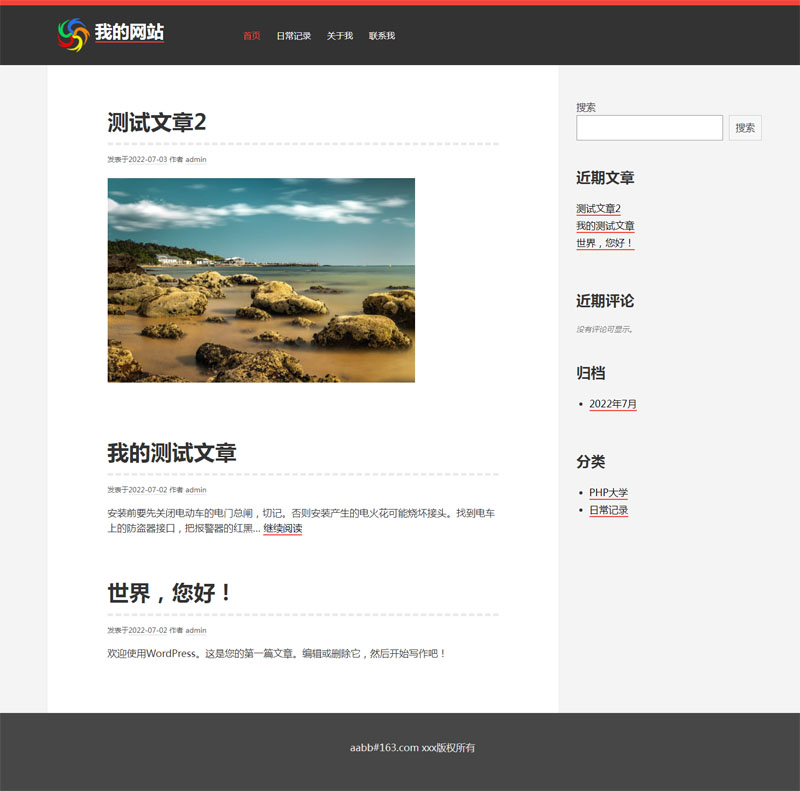Image resolution: width=800 pixels, height=791 pixels.
Task: Open the 关于我 menu item
Action: click(x=340, y=36)
